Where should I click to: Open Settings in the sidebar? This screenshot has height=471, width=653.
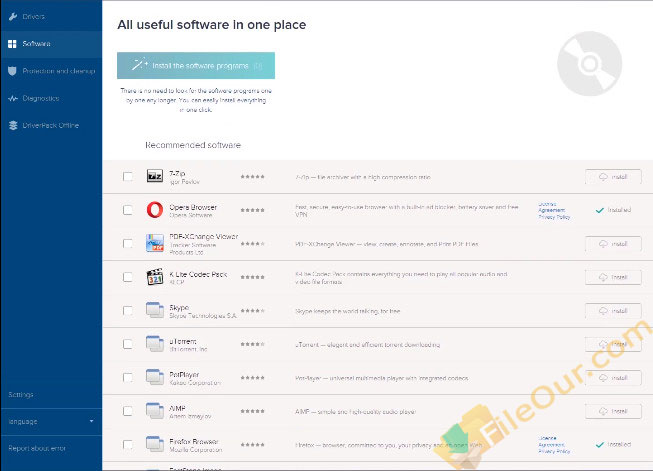(21, 394)
